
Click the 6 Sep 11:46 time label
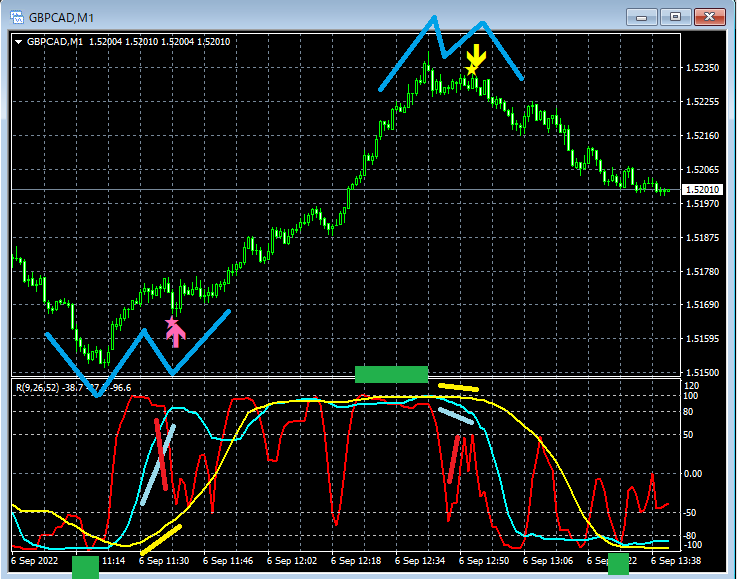pyautogui.click(x=228, y=561)
